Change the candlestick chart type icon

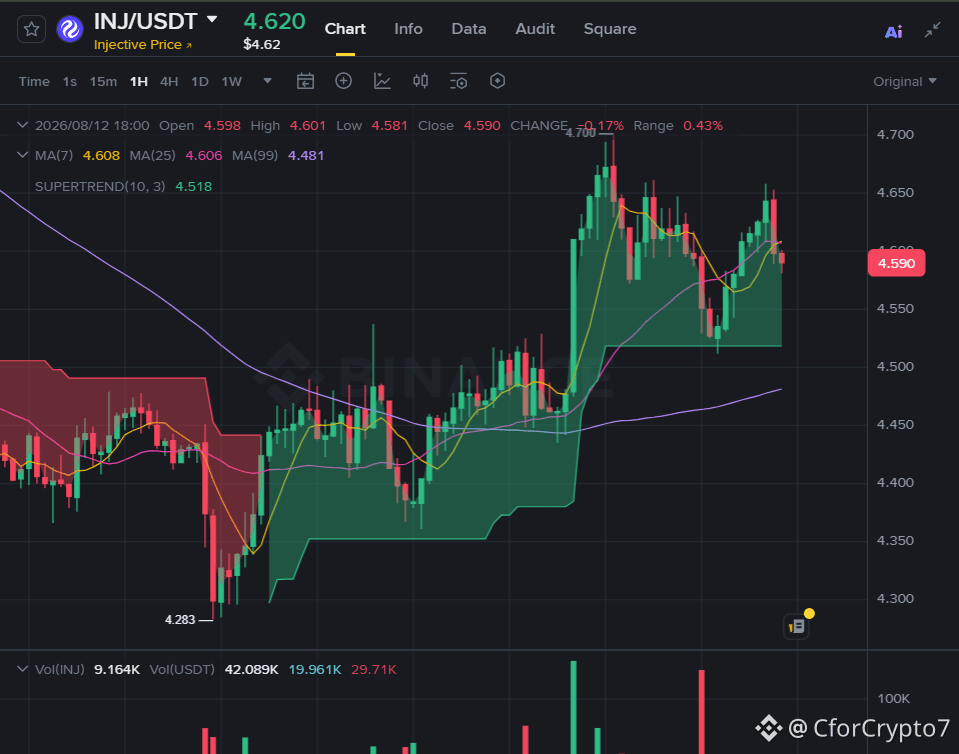point(420,81)
